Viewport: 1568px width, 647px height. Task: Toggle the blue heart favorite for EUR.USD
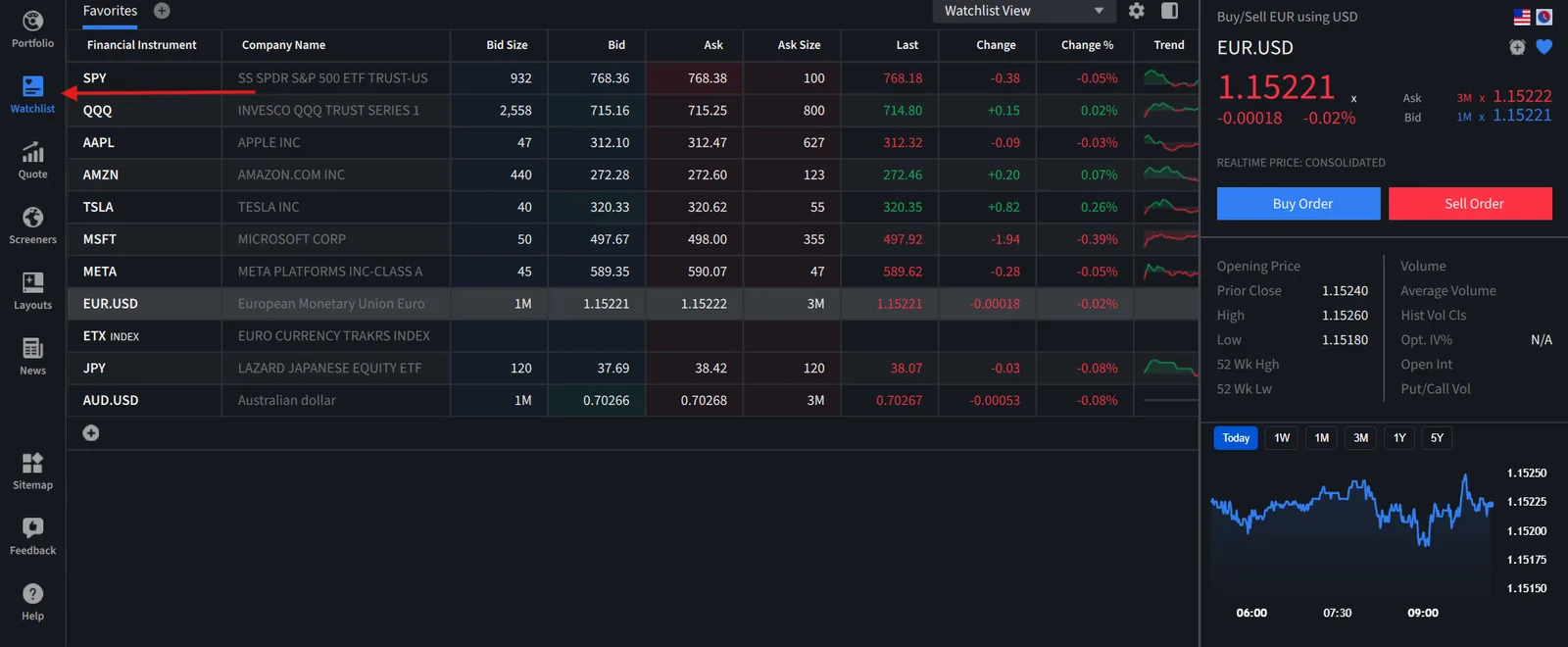[1544, 47]
